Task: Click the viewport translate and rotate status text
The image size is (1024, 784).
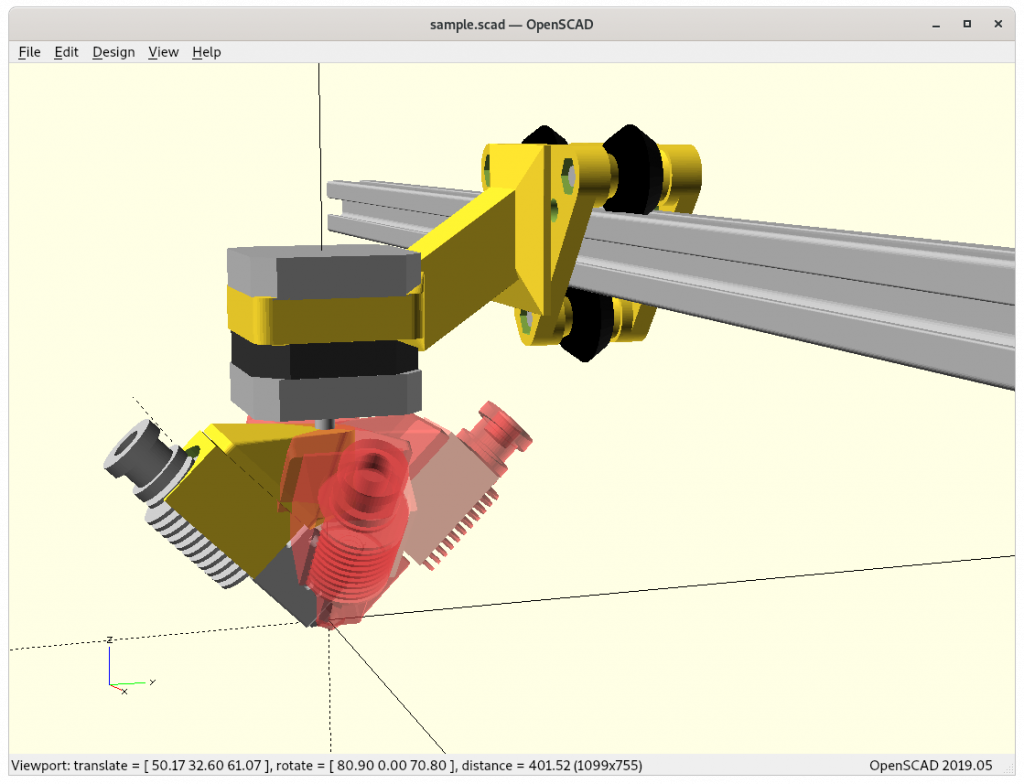Action: coord(327,765)
